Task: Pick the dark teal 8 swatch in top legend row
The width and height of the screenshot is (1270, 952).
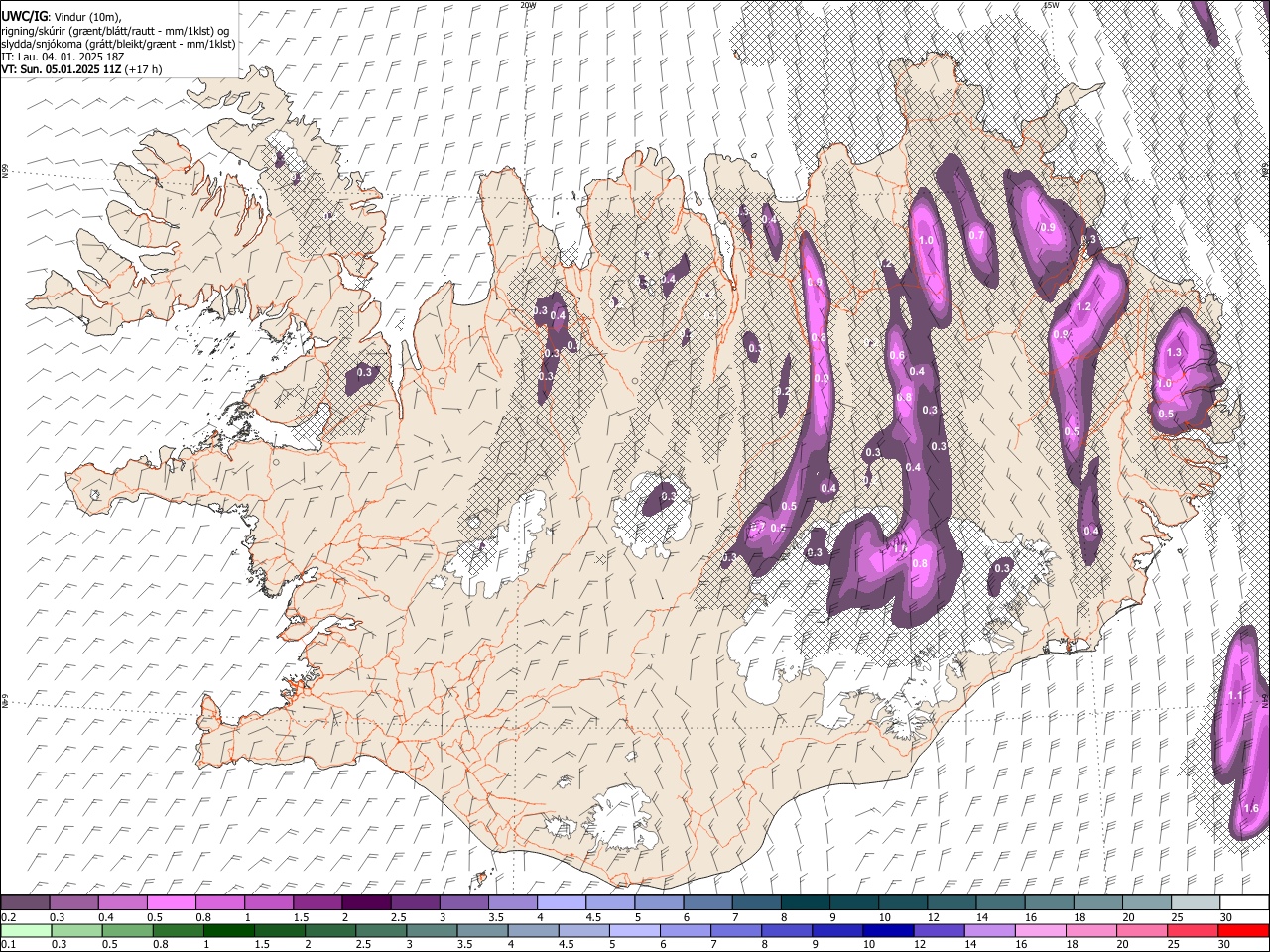Action: [806, 903]
